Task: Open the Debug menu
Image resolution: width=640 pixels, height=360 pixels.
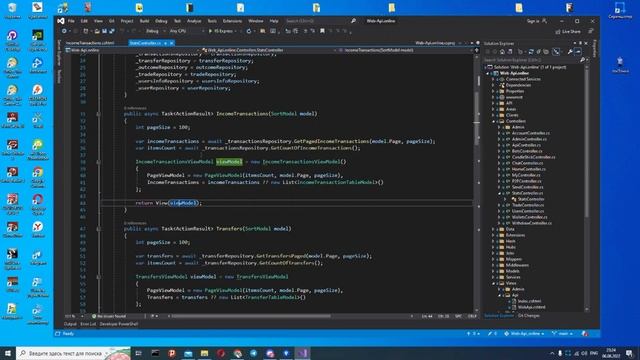Action: pyautogui.click(x=161, y=21)
